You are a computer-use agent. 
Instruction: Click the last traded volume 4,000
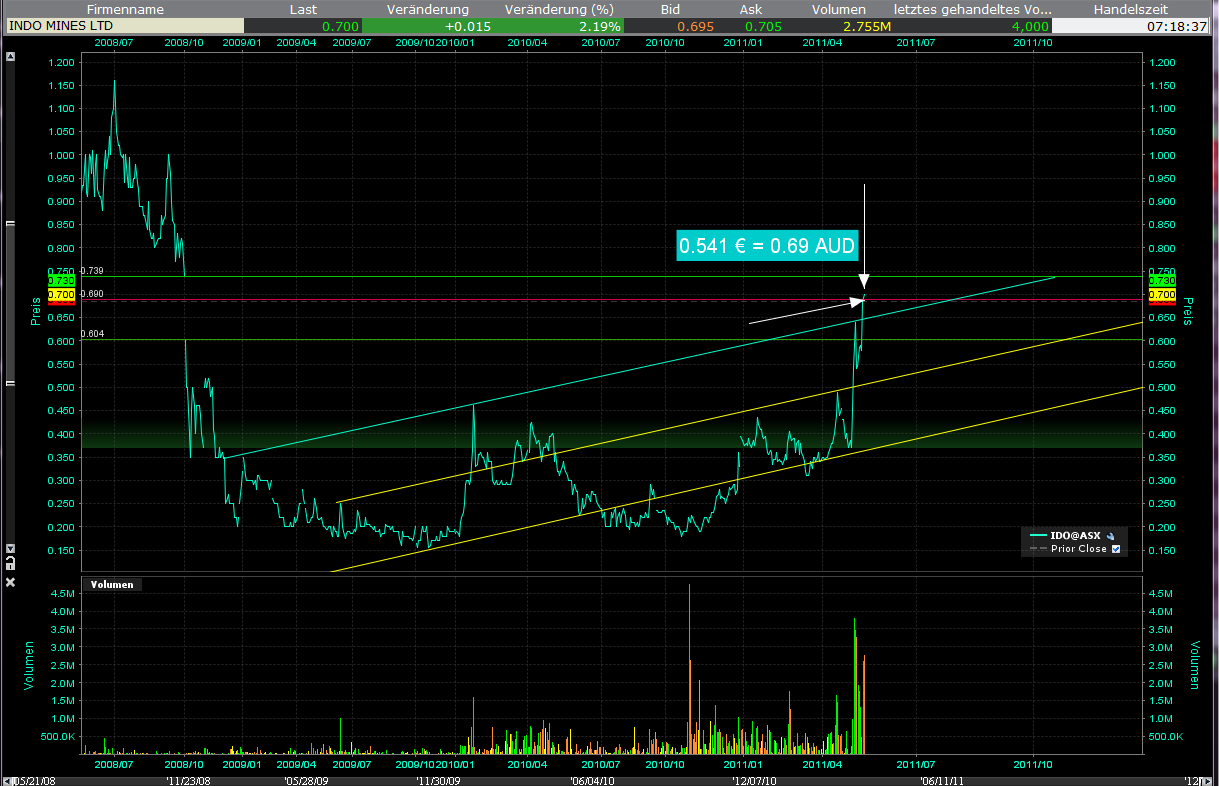point(1030,26)
